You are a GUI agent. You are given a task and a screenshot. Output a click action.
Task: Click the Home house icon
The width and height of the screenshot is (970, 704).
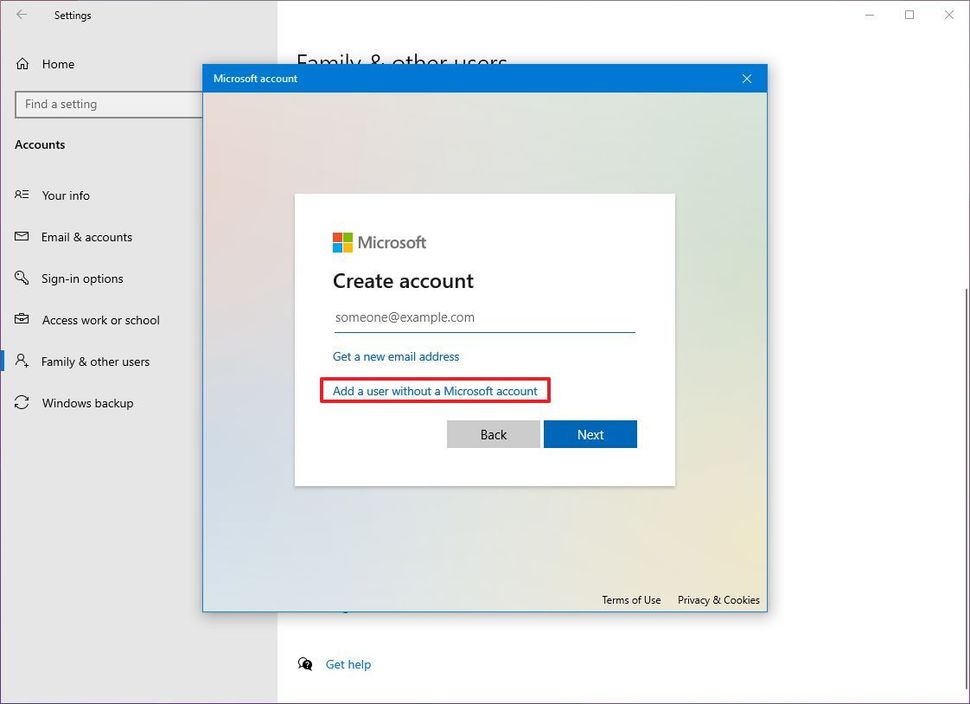click(22, 64)
